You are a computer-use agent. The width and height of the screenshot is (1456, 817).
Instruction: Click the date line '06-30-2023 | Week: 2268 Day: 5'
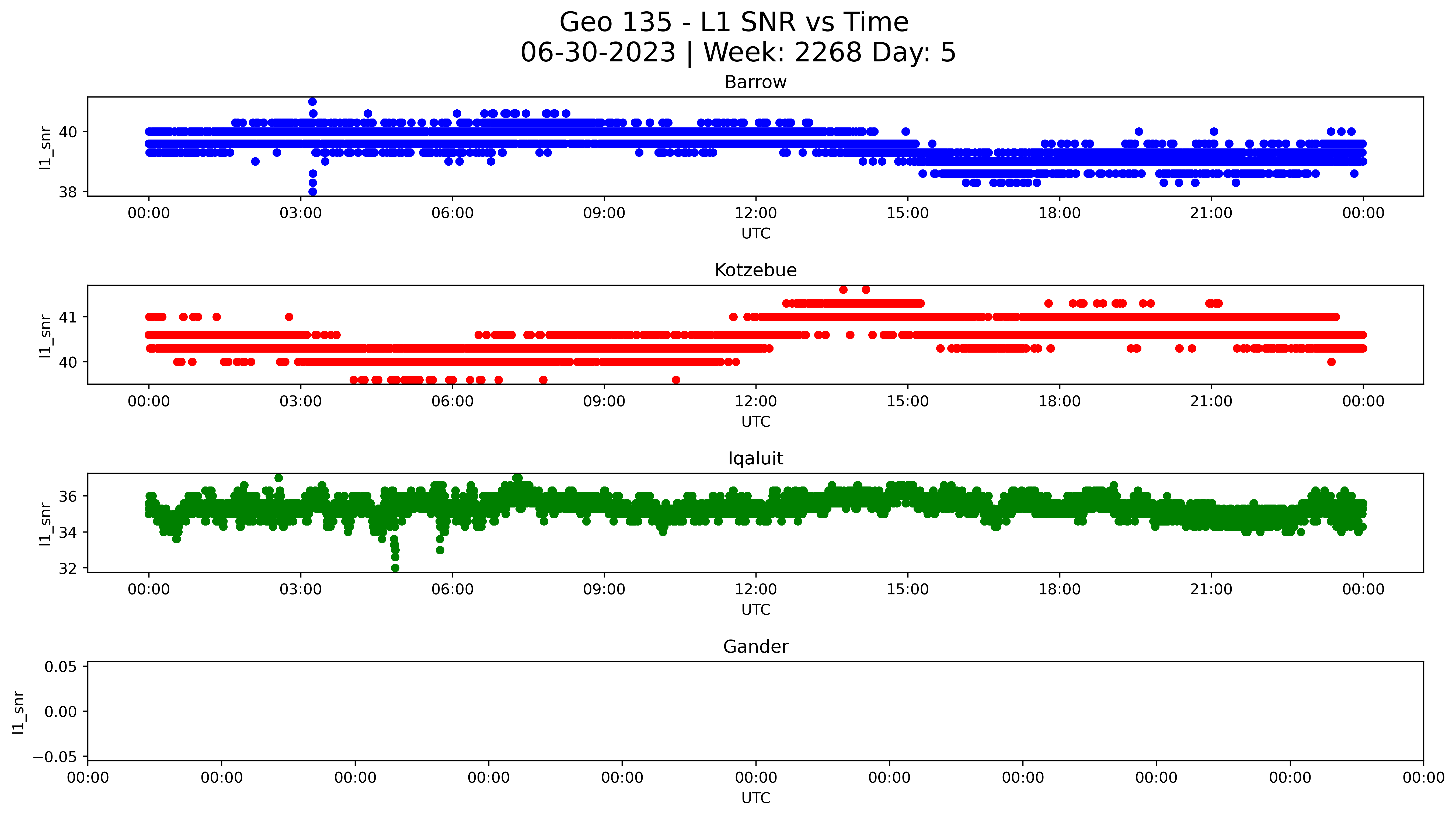738,53
